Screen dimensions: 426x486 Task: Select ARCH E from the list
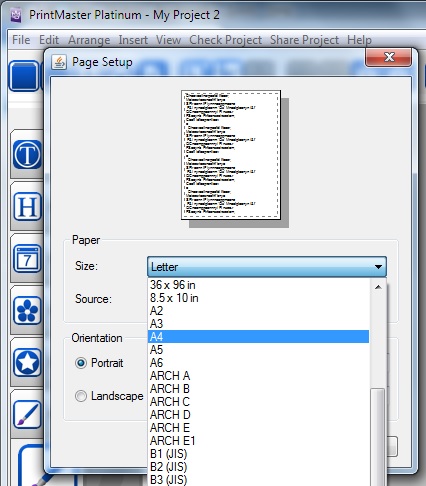click(x=258, y=428)
